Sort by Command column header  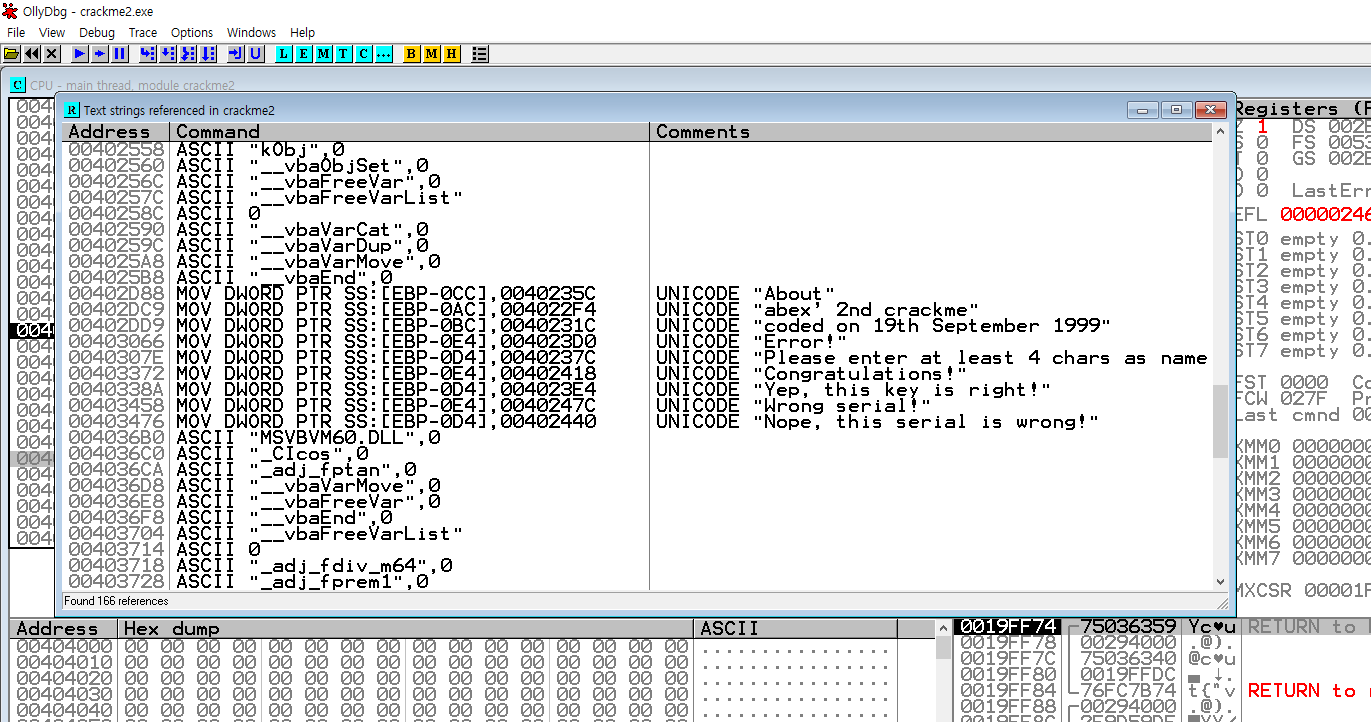[x=410, y=132]
